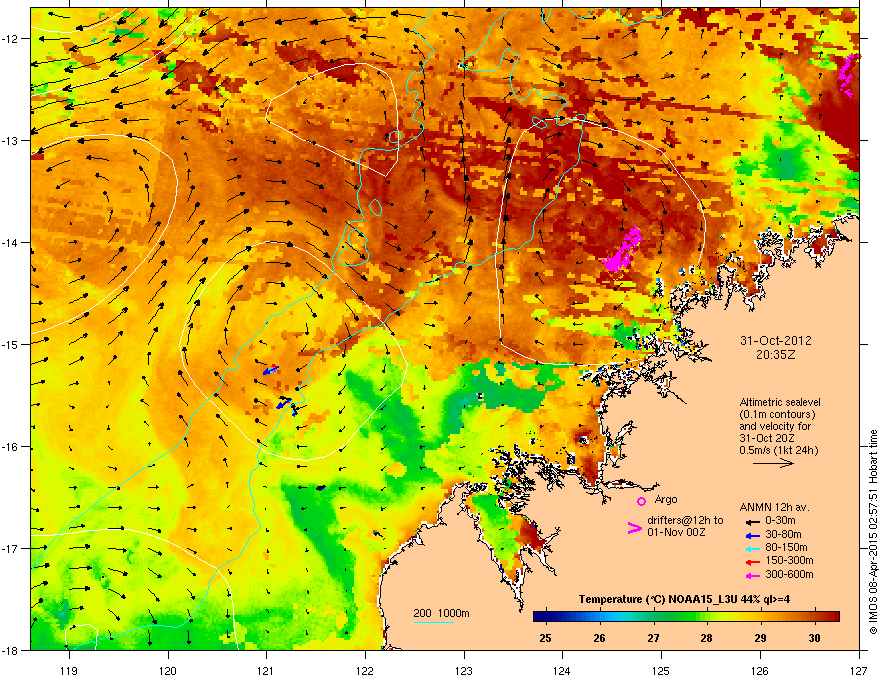Click the latitude axis label '-15'
This screenshot has width=880, height=680.
(x=8, y=344)
